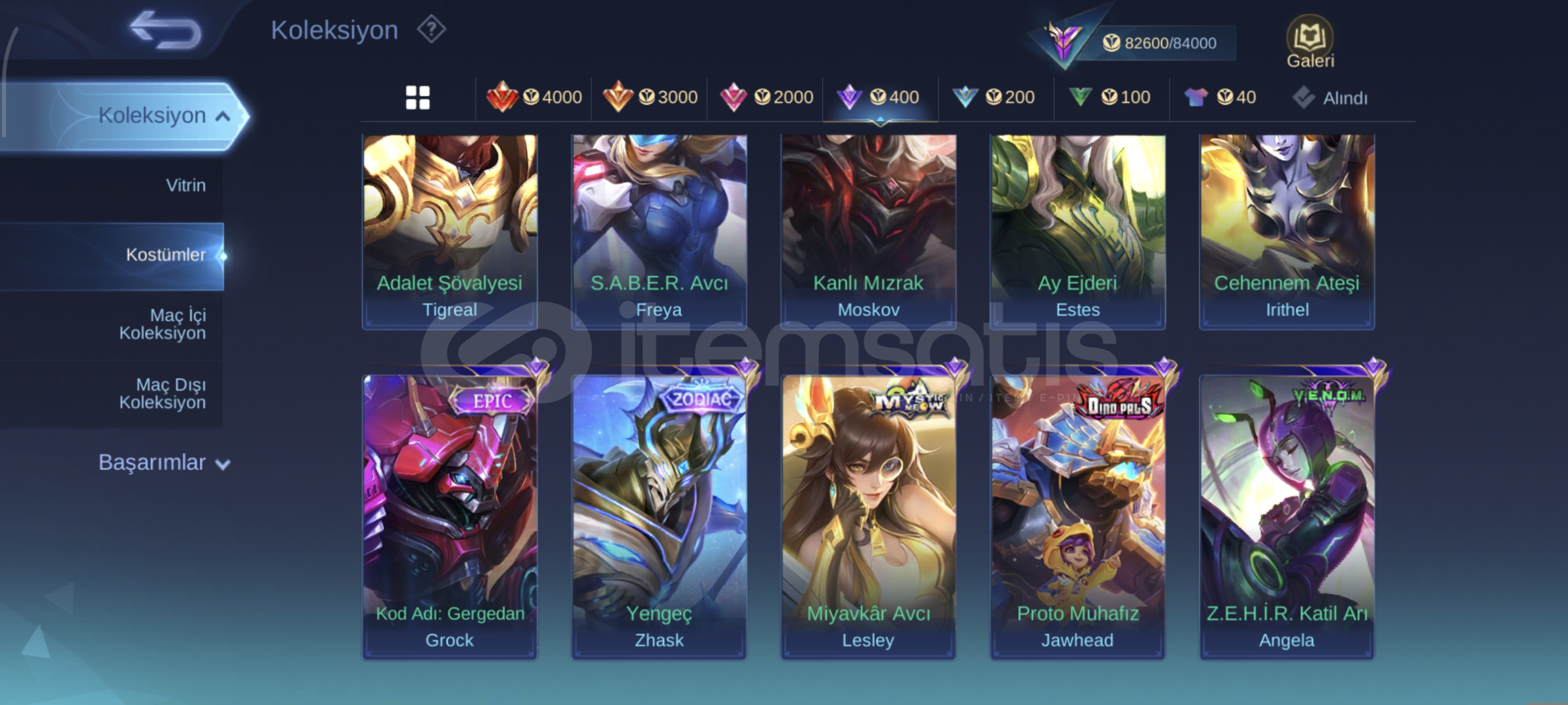Open Maç Dışı Koleksiyon sidebar entry
1568x705 pixels.
coord(112,394)
